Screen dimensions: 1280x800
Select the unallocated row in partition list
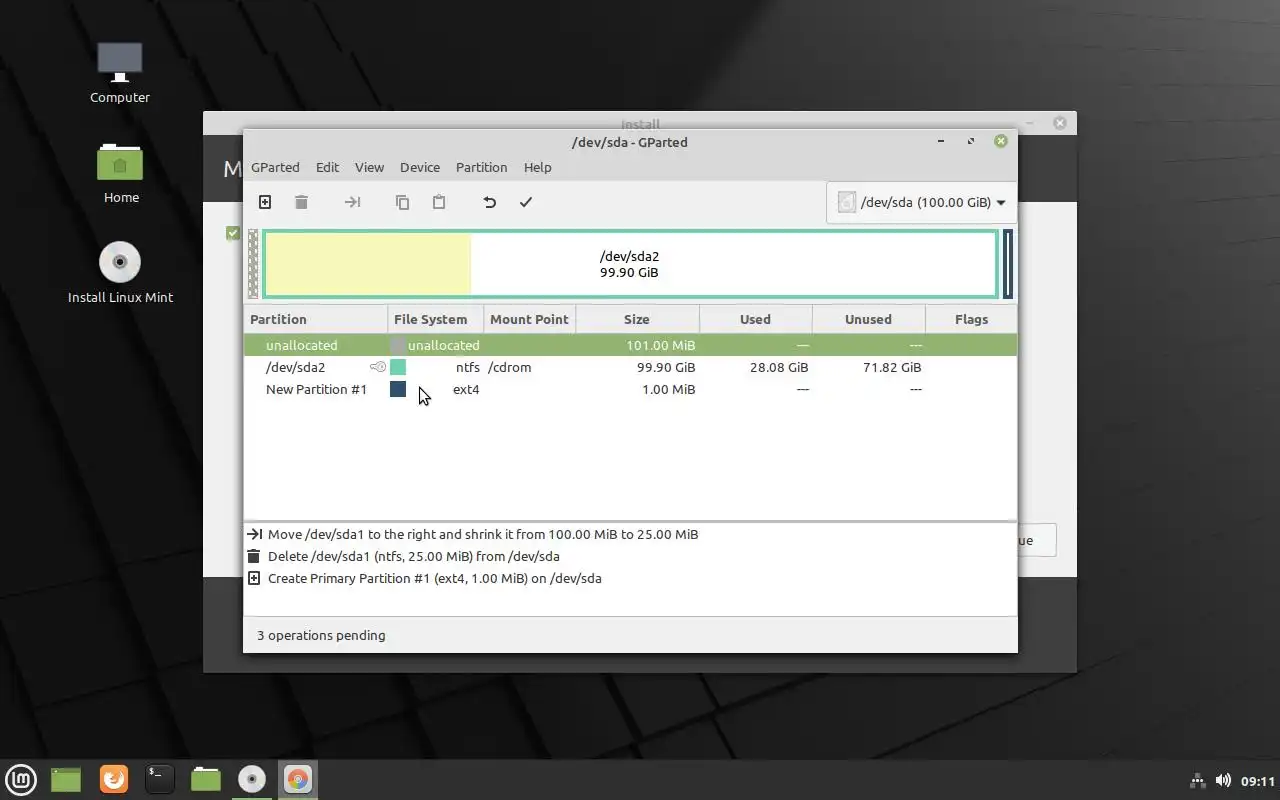pos(630,345)
